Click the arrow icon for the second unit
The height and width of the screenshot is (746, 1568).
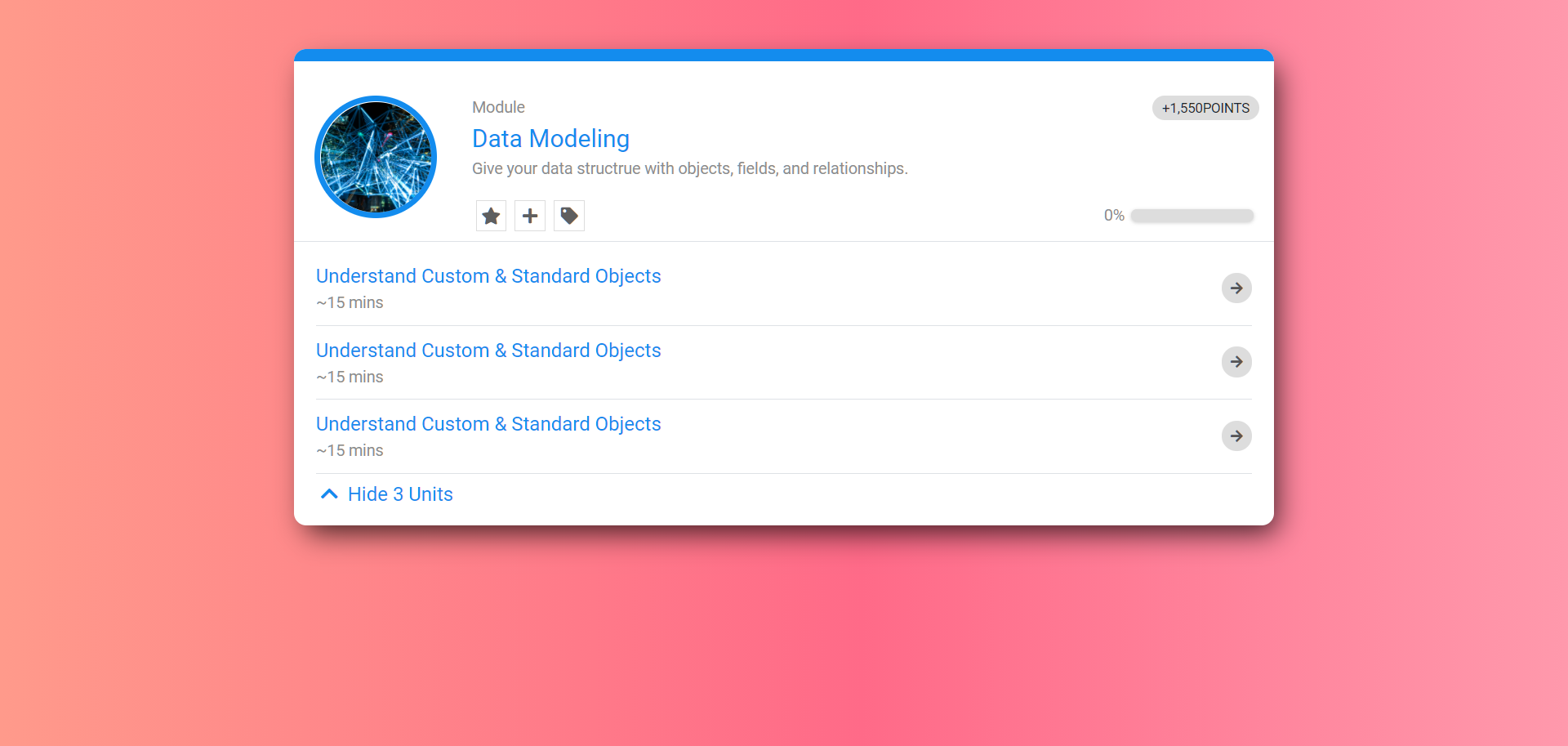(1236, 362)
